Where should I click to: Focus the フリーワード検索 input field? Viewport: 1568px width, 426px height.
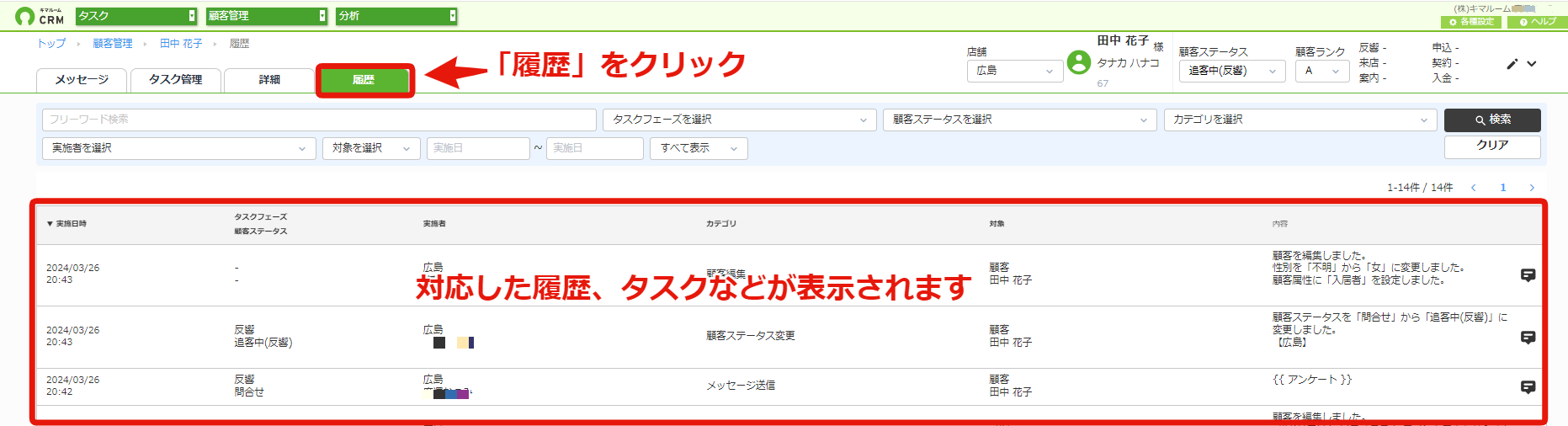point(319,120)
